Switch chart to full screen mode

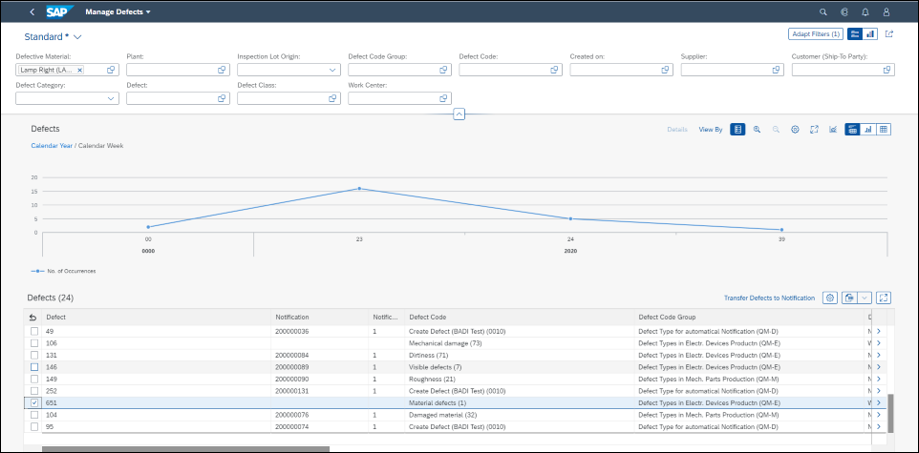pos(814,130)
